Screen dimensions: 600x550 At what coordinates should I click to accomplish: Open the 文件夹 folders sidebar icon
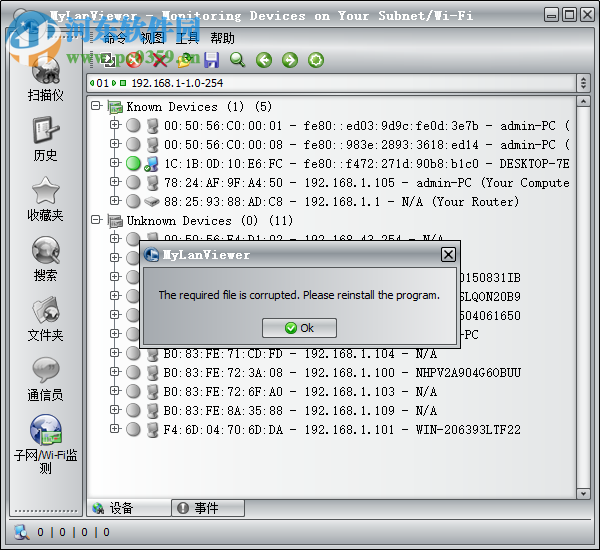click(46, 310)
